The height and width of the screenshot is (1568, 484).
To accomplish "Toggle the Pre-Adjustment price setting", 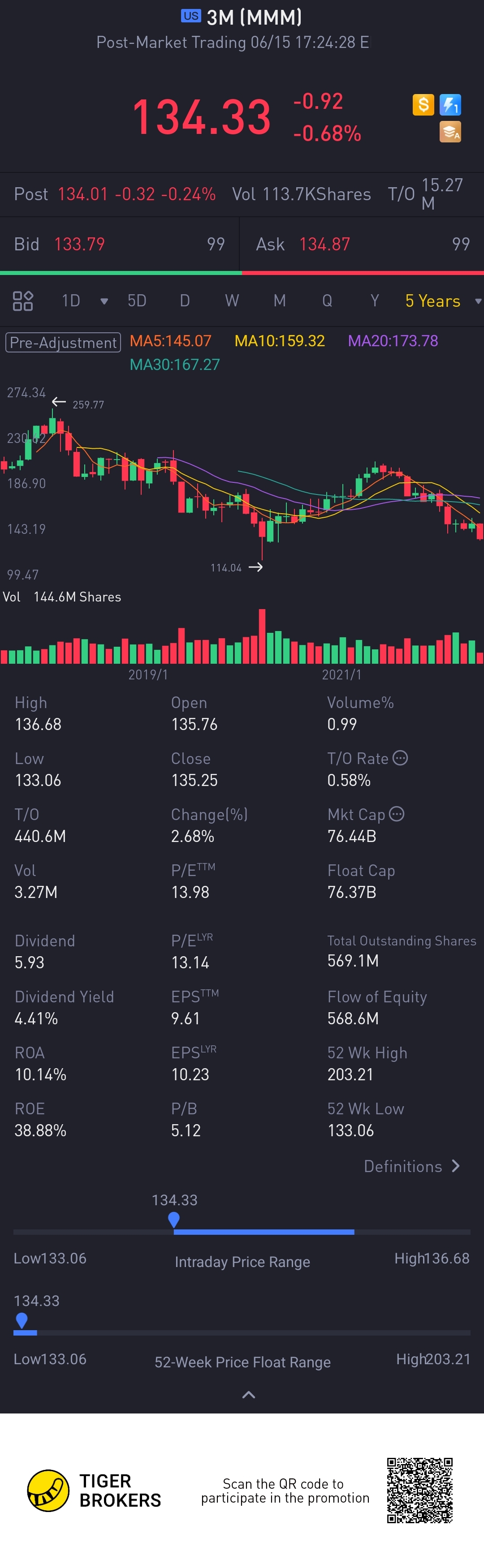I will coord(63,343).
